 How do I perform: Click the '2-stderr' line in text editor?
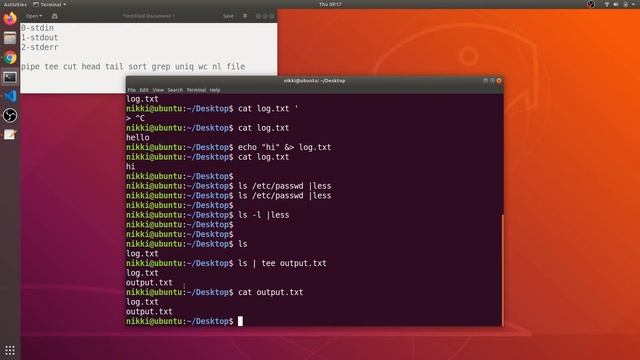click(40, 47)
